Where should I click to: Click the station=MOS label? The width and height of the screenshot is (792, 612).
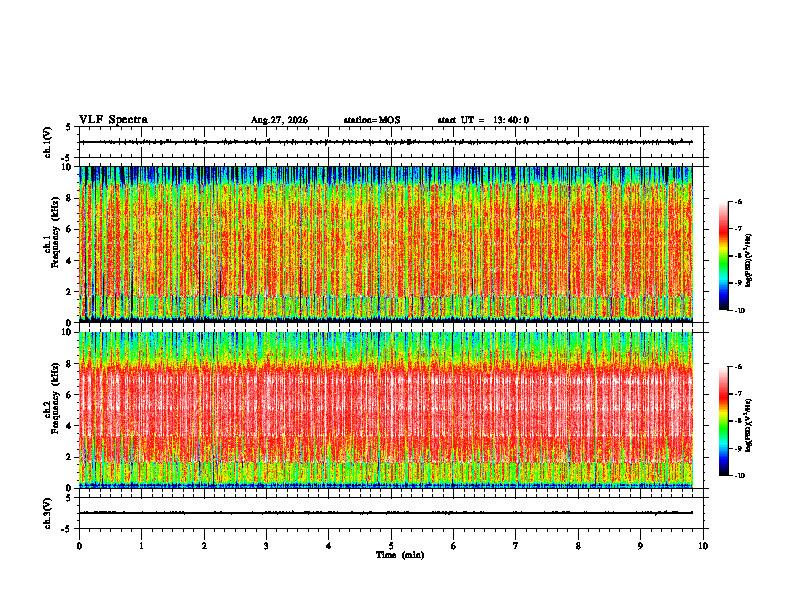[x=372, y=120]
